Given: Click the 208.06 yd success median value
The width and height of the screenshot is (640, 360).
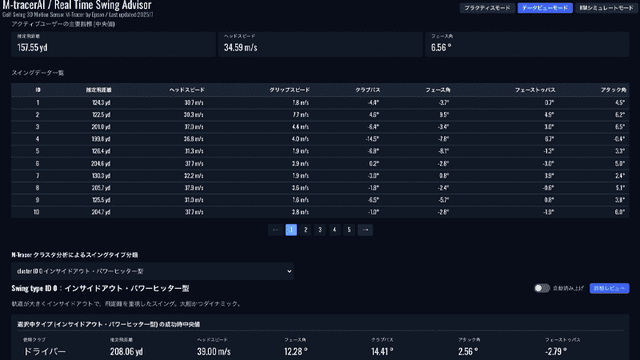Looking at the screenshot, I should click(127, 351).
